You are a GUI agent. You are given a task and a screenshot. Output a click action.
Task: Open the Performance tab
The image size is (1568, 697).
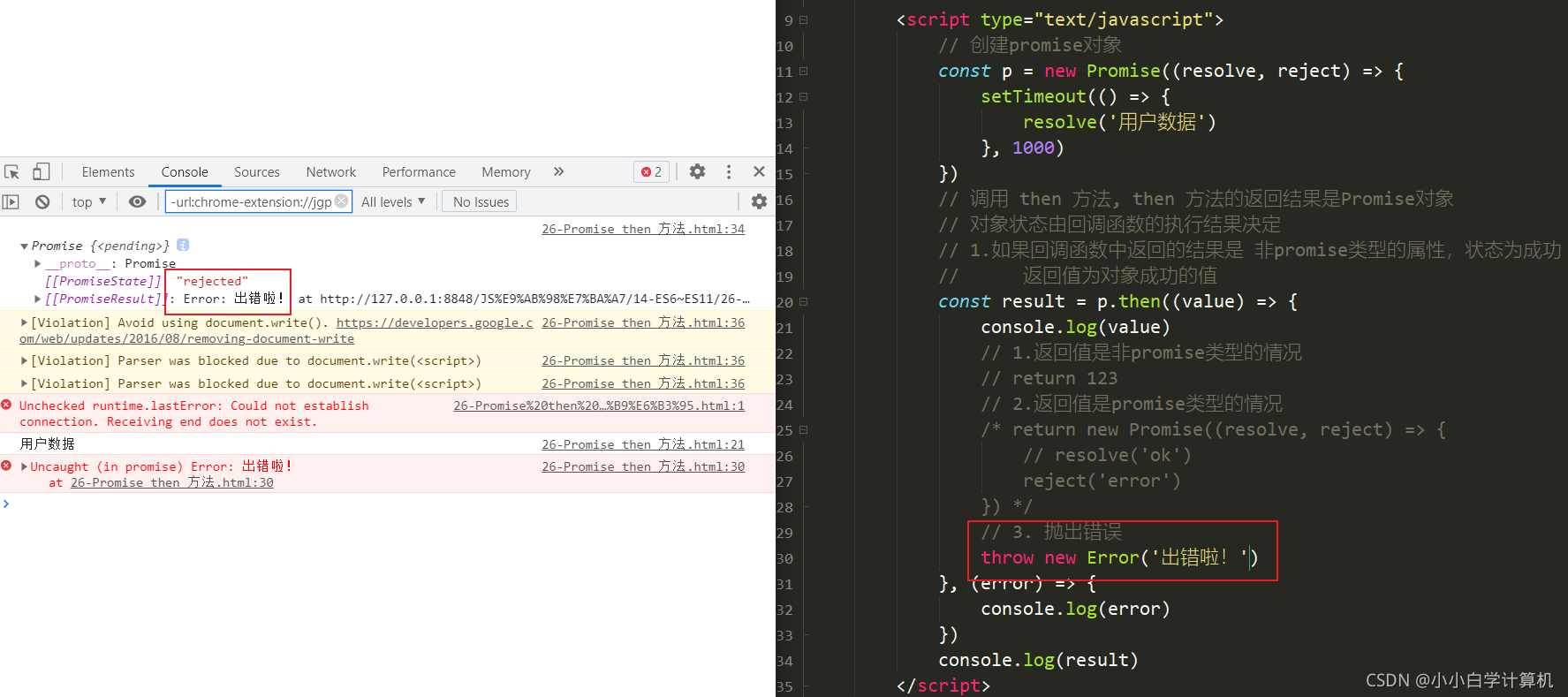419,172
